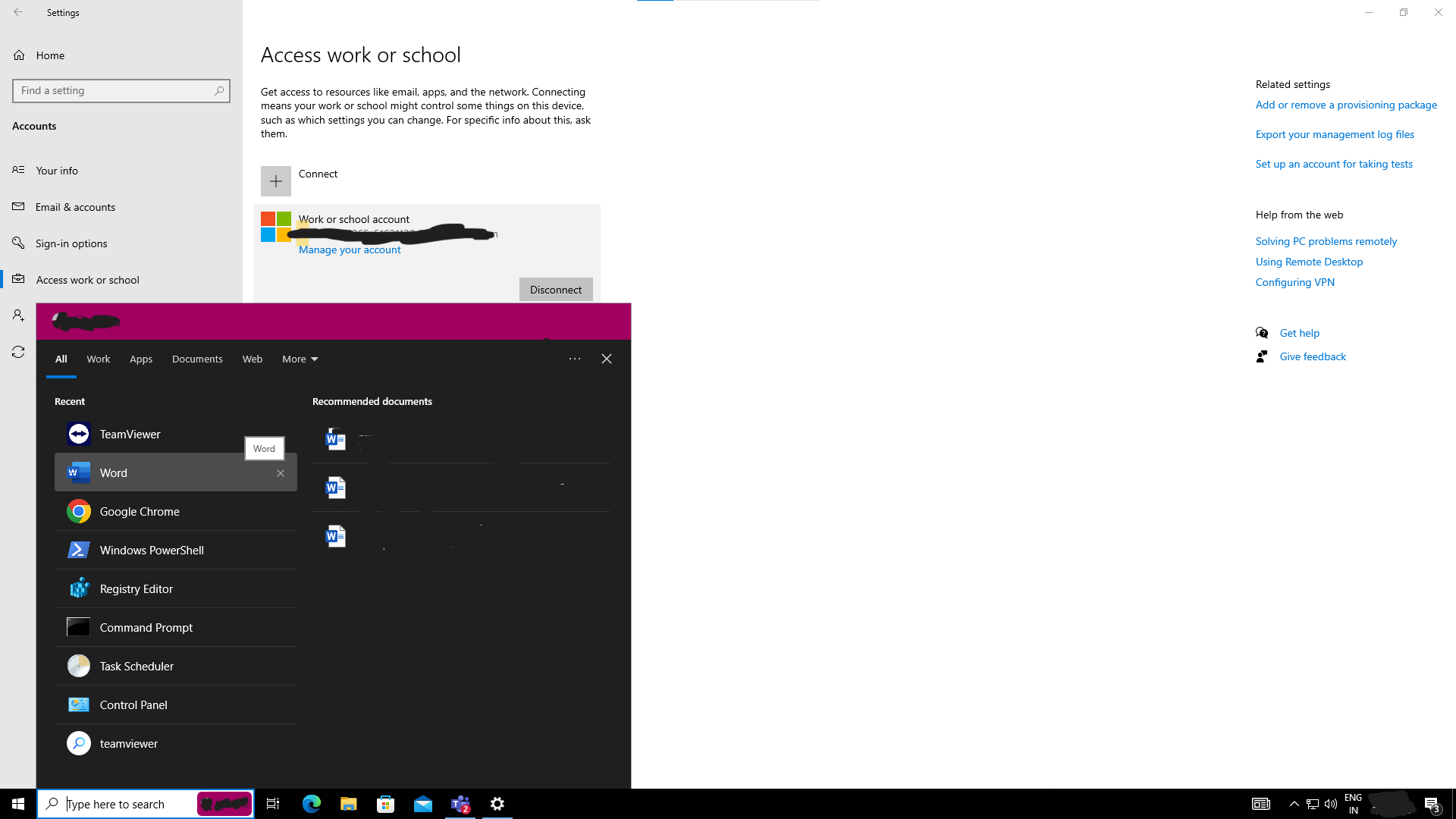Open Microsoft Teams from taskbar
Image resolution: width=1456 pixels, height=819 pixels.
click(x=460, y=804)
